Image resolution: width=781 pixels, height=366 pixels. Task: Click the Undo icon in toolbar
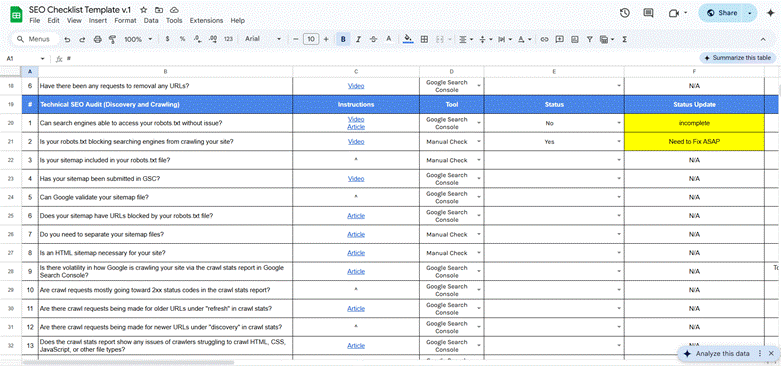pyautogui.click(x=67, y=39)
